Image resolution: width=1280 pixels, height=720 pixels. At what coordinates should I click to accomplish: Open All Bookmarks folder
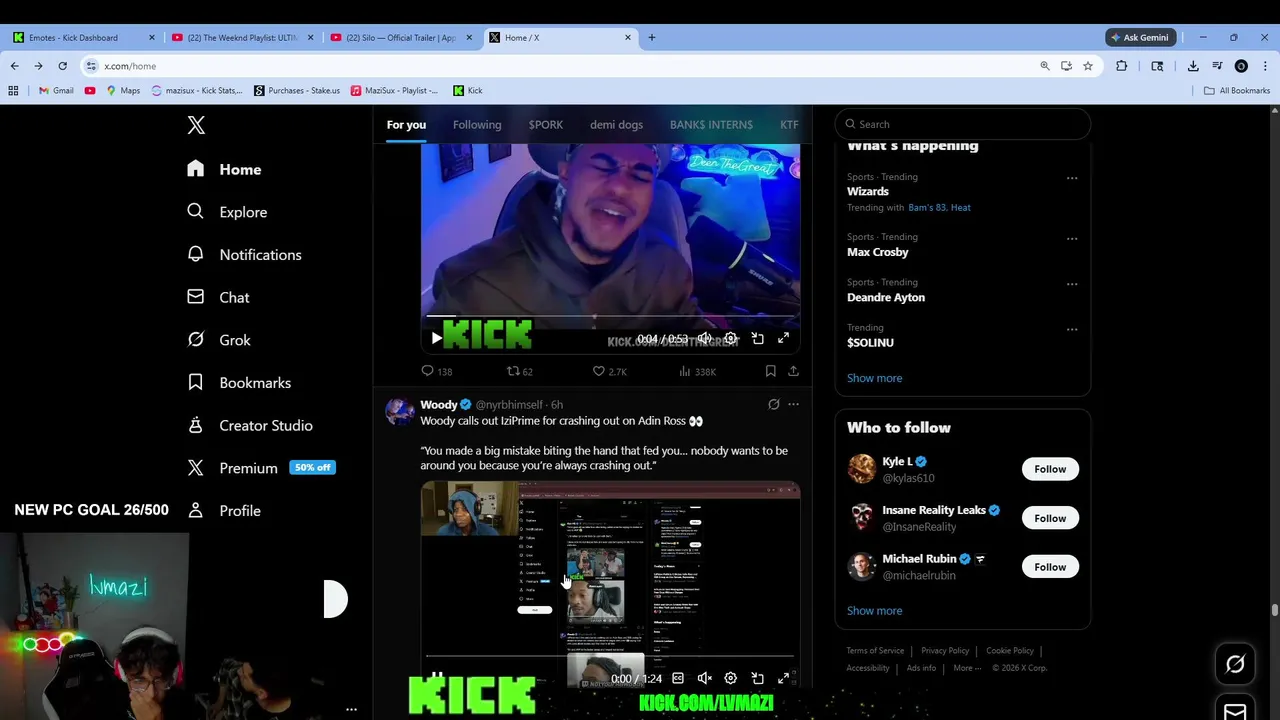click(x=1237, y=90)
